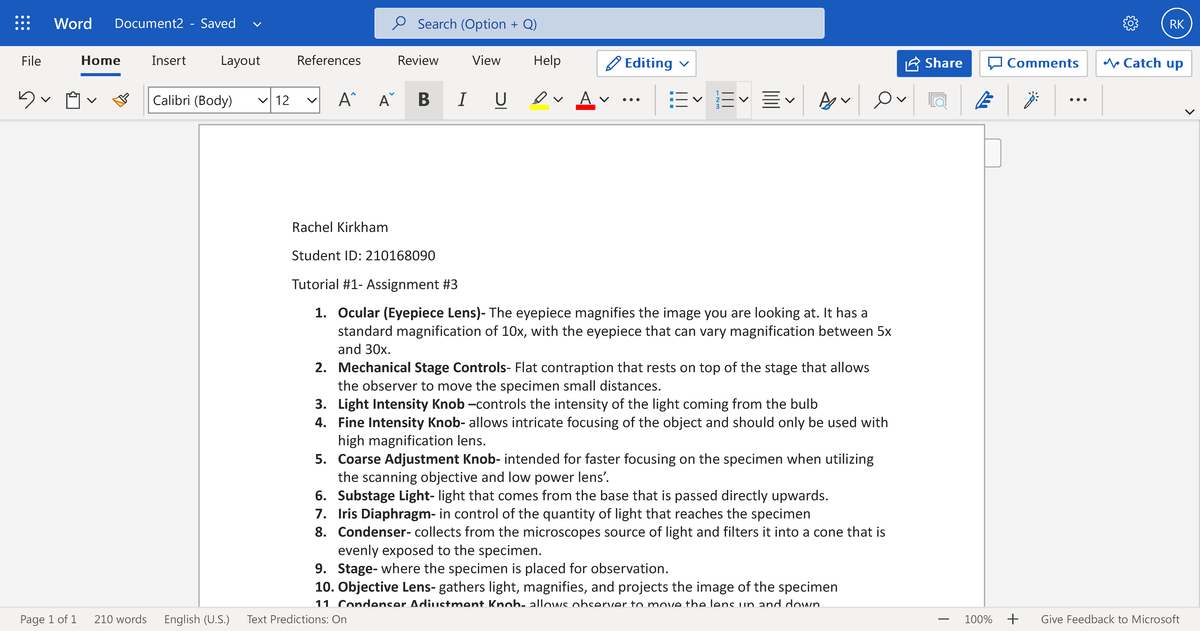Switch to the Insert ribbon tab
The height and width of the screenshot is (631, 1200).
(x=168, y=61)
